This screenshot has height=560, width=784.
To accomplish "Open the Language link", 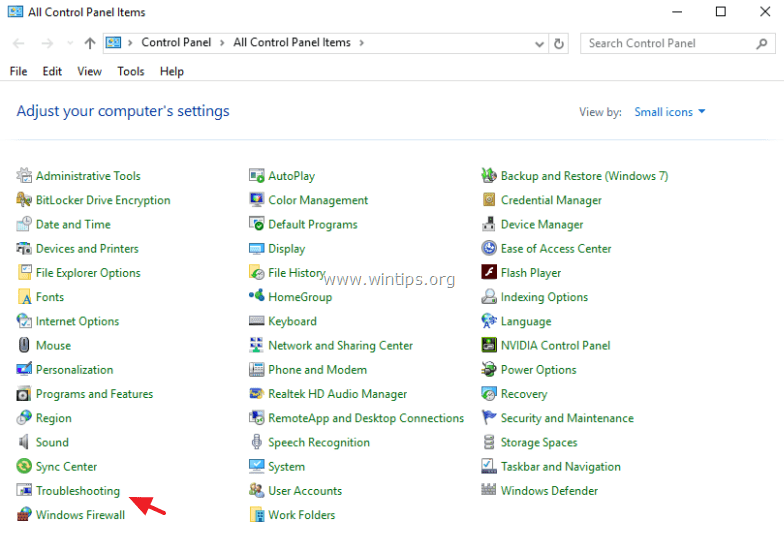I will 526,322.
